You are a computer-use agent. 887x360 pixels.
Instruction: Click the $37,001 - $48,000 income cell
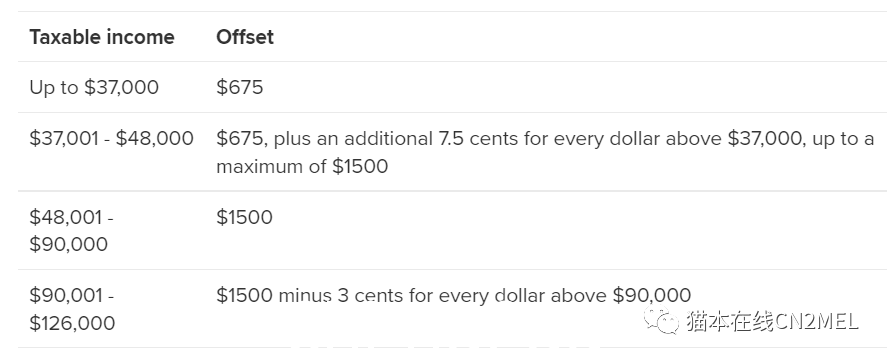111,138
